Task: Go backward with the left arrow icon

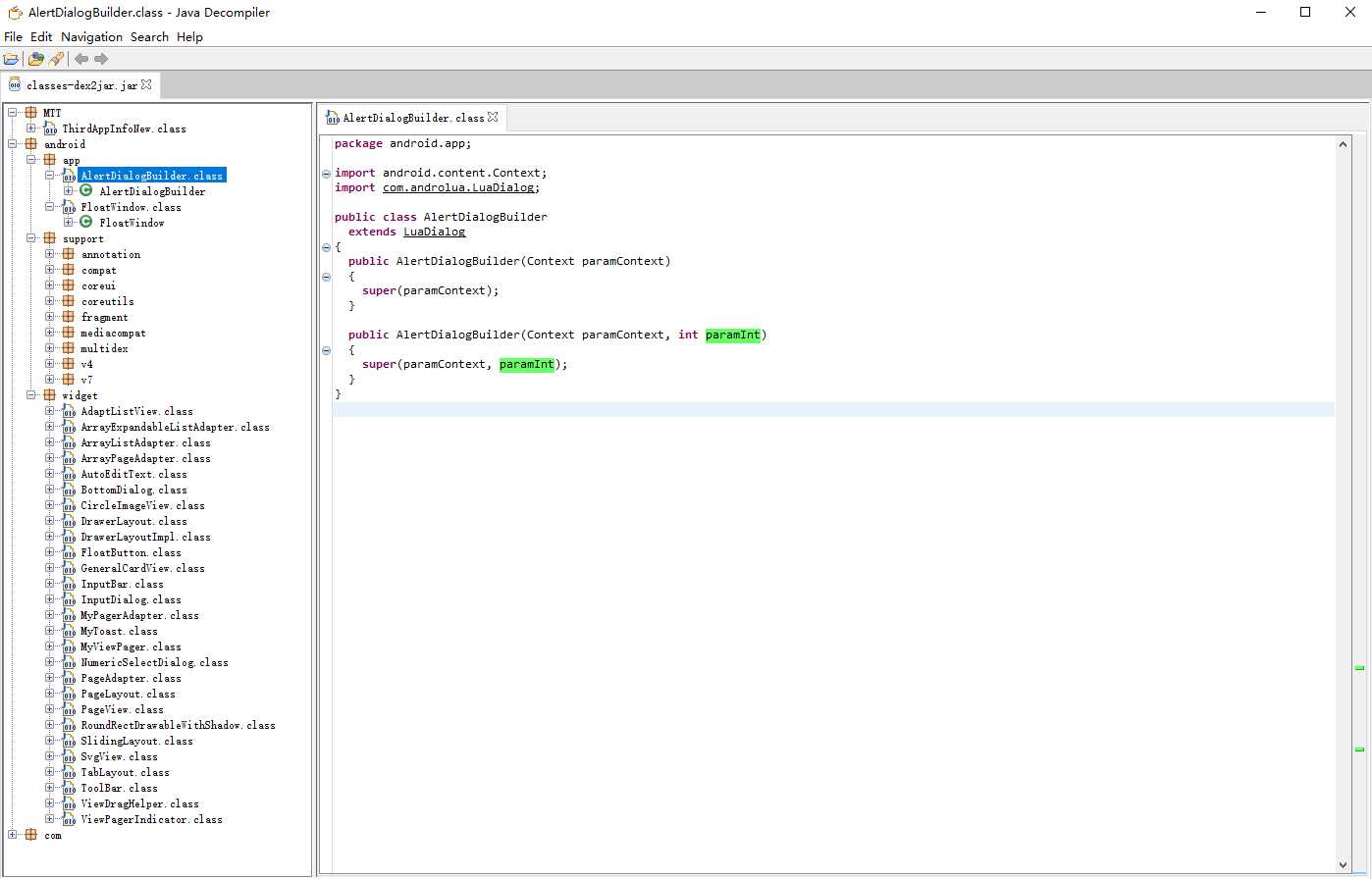Action: click(x=81, y=59)
